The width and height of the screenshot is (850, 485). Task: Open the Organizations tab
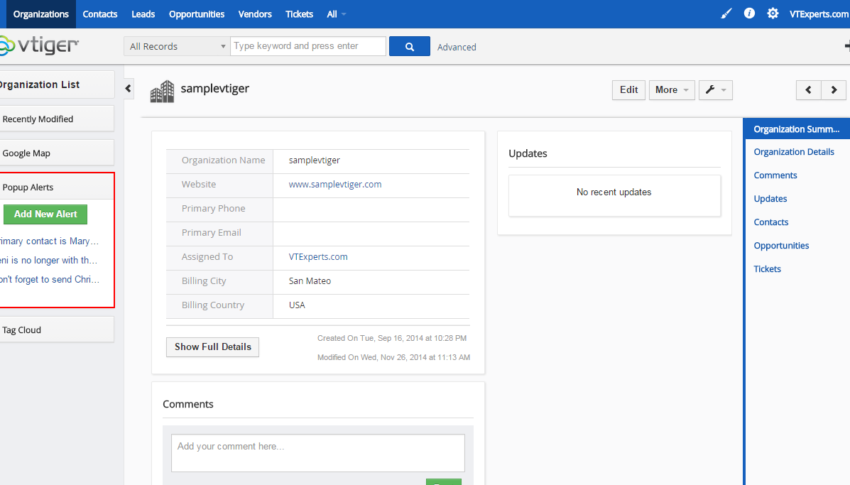(41, 14)
